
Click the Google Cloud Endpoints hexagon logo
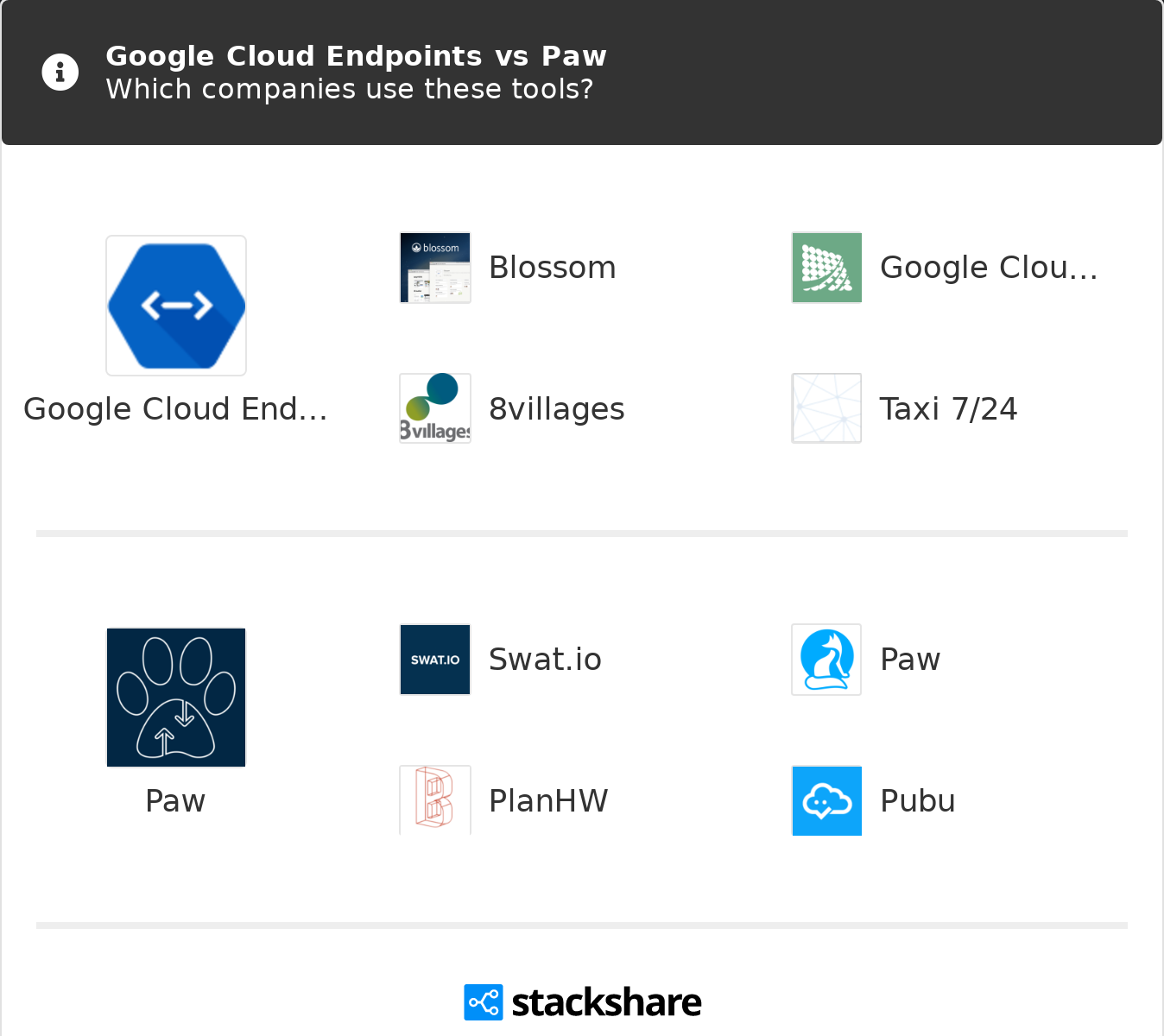(176, 306)
